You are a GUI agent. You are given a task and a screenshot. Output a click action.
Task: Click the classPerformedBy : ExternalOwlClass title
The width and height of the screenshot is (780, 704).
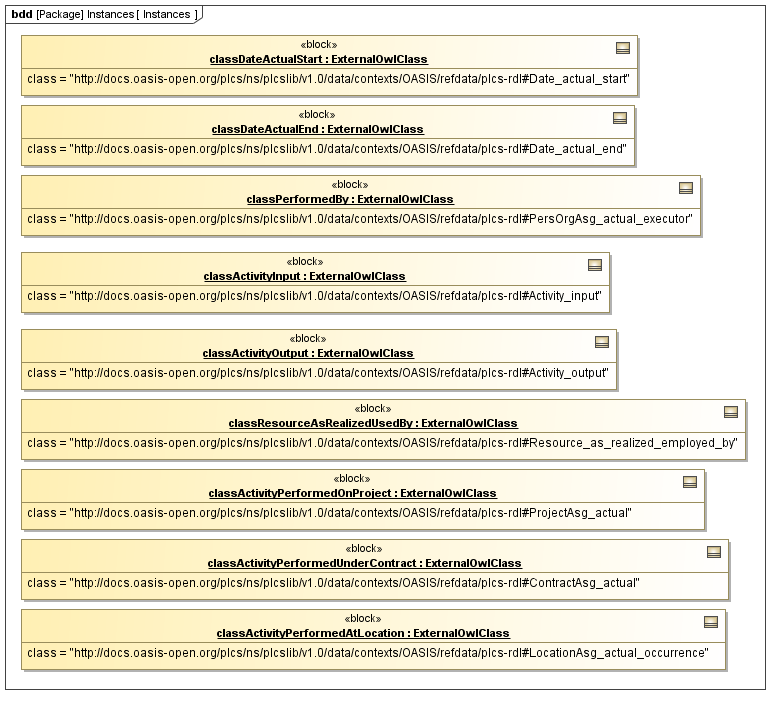point(349,200)
